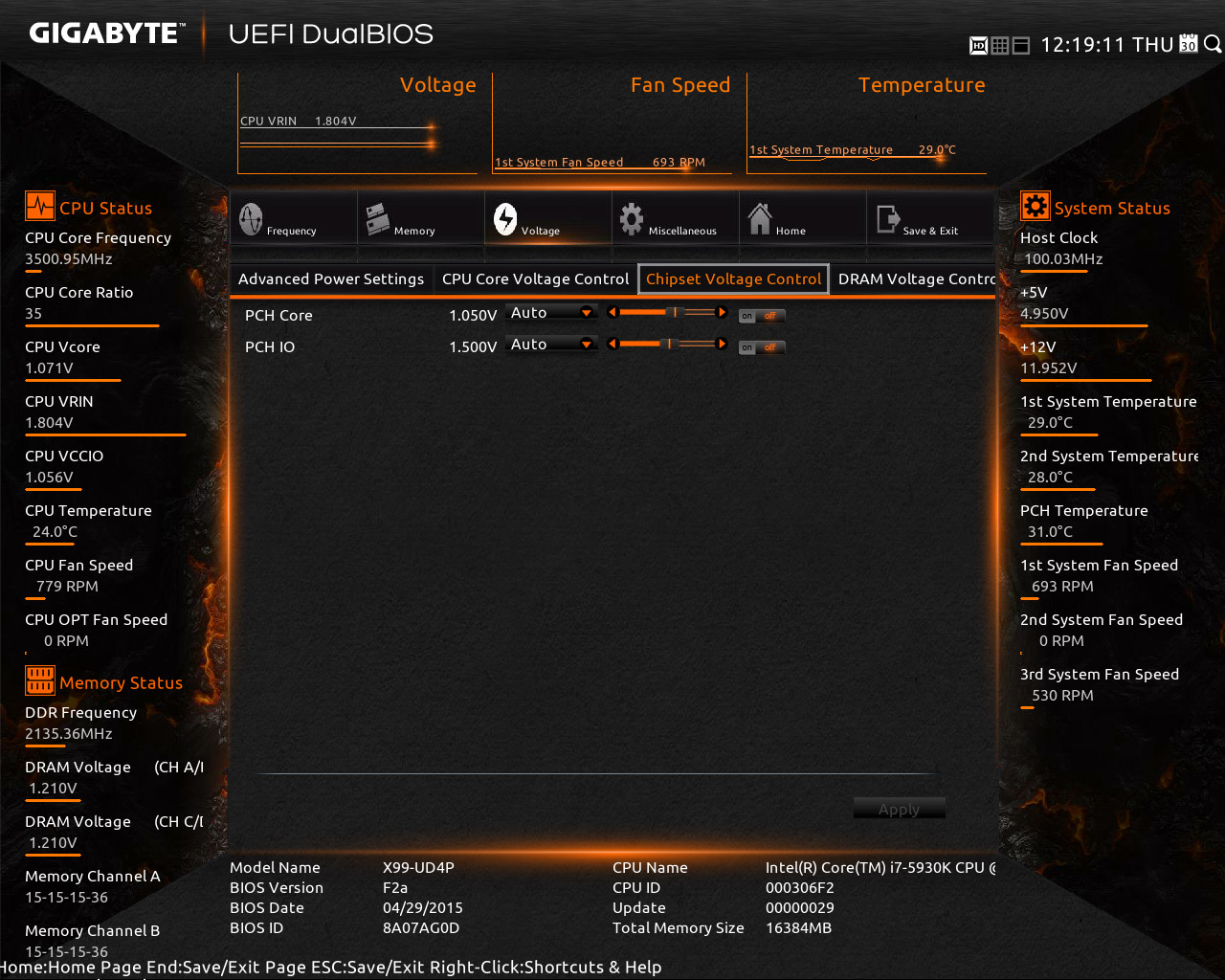Click the Fan Speed monitor graph panel

612,123
